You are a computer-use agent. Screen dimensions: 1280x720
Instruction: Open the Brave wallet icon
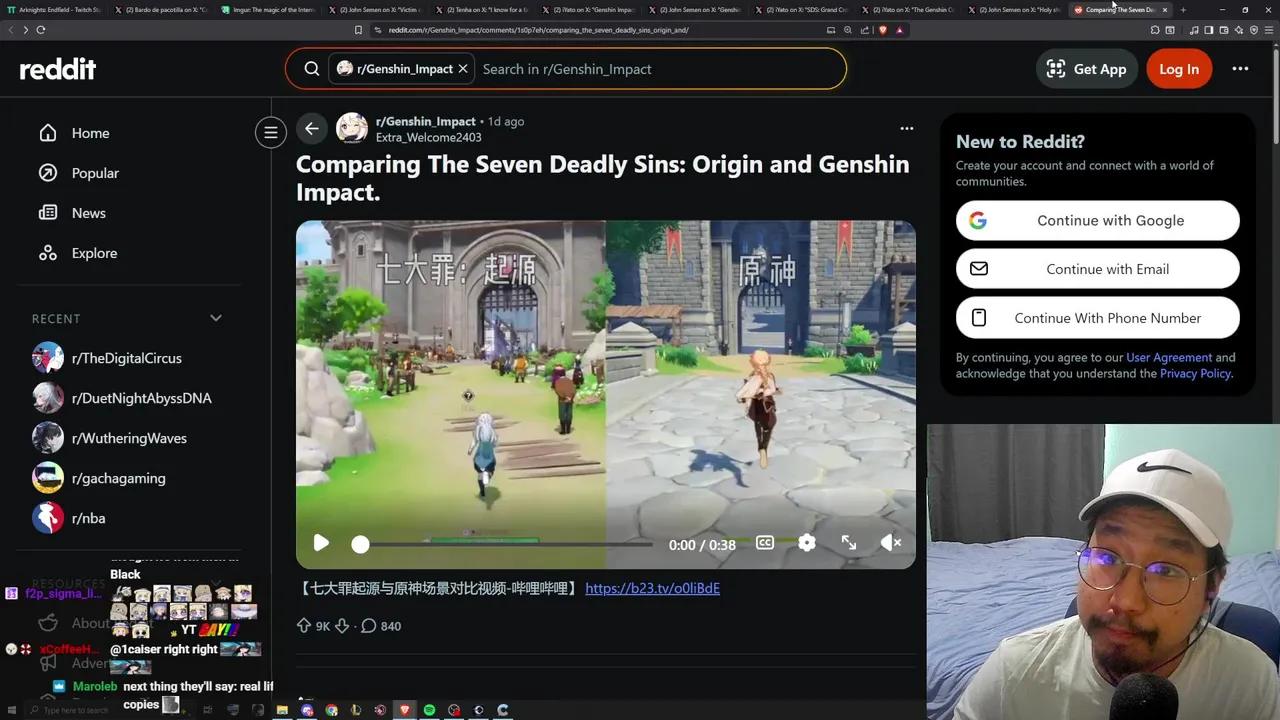click(x=1225, y=30)
